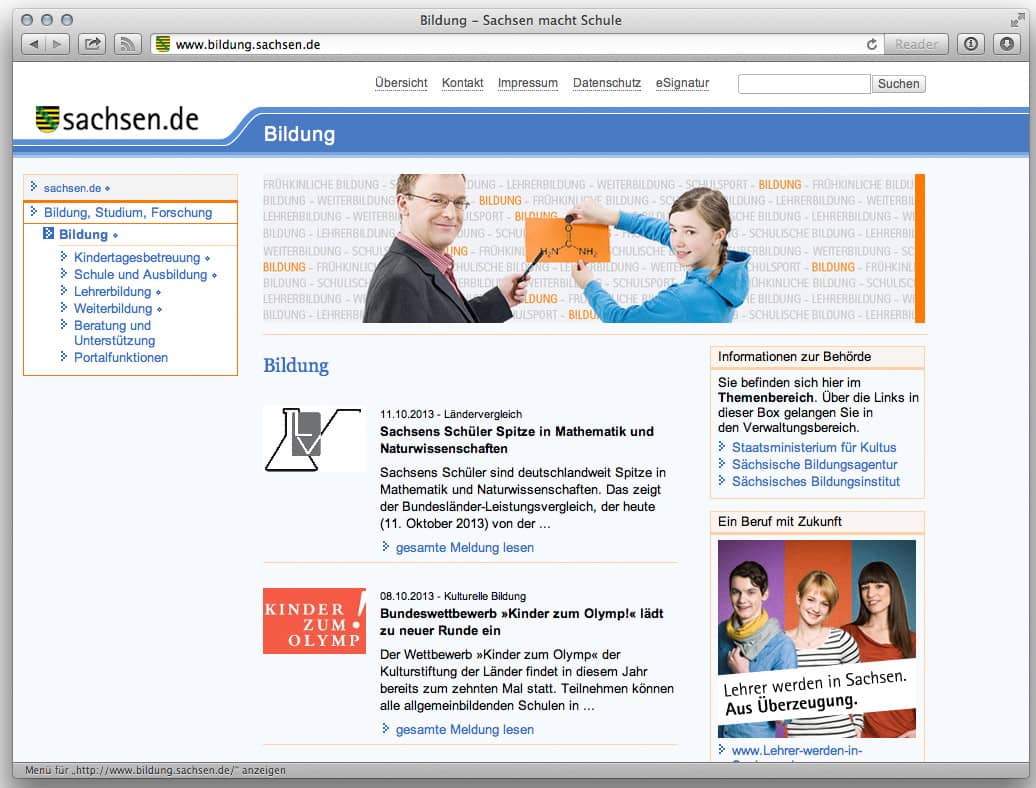Open the Downloads arrow icon

click(1005, 44)
